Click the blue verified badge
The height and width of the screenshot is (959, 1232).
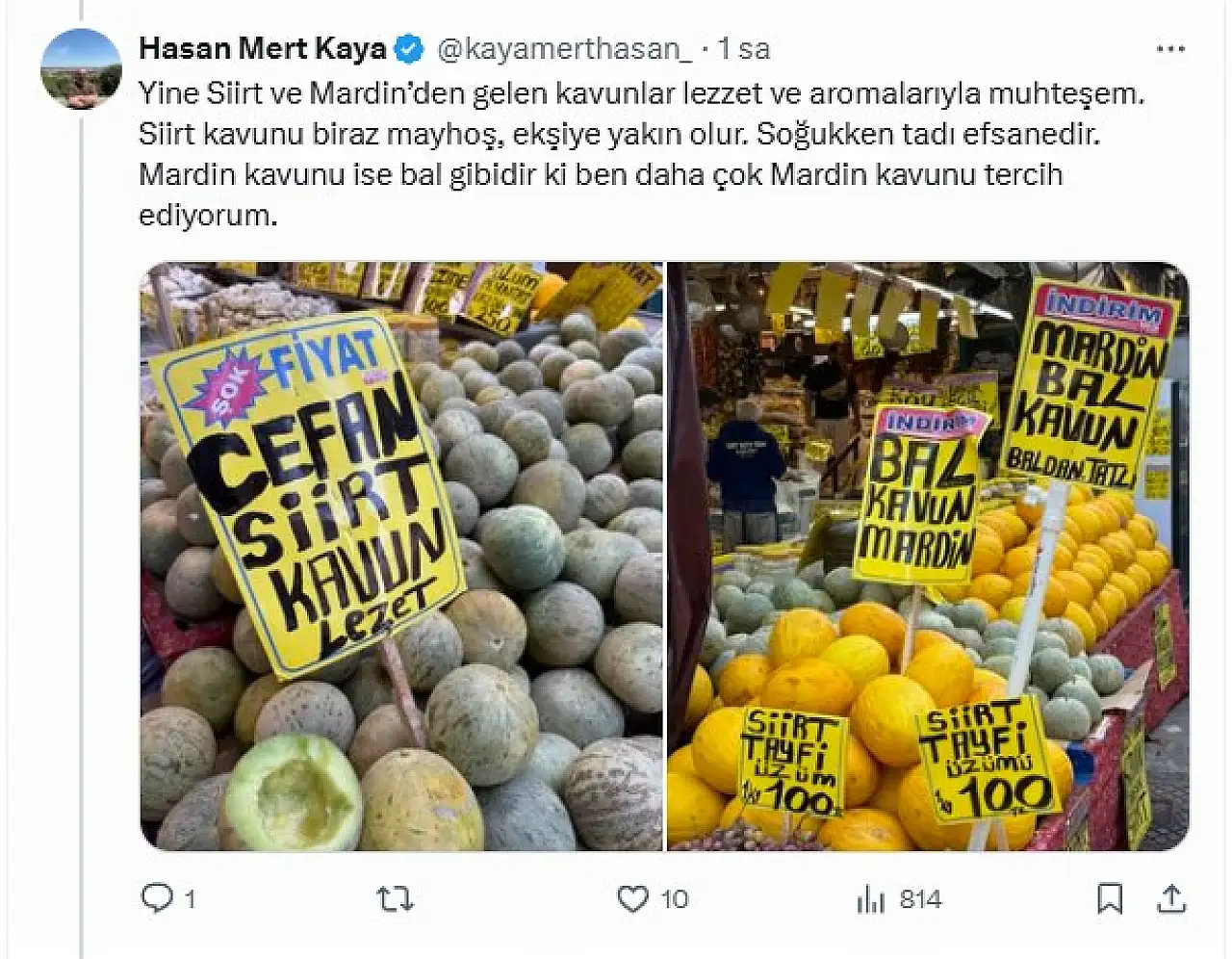(409, 48)
